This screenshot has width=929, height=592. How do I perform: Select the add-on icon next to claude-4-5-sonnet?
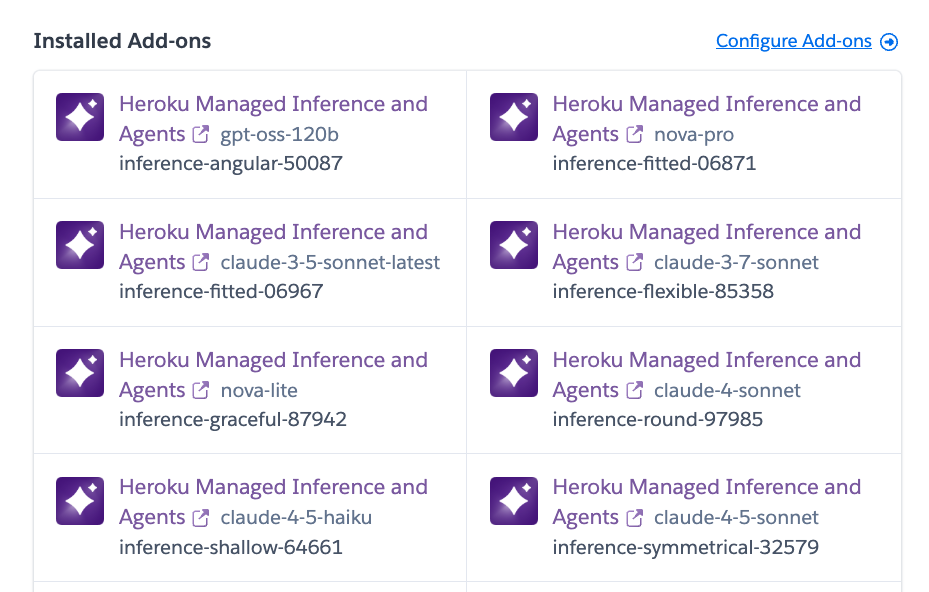click(x=513, y=501)
